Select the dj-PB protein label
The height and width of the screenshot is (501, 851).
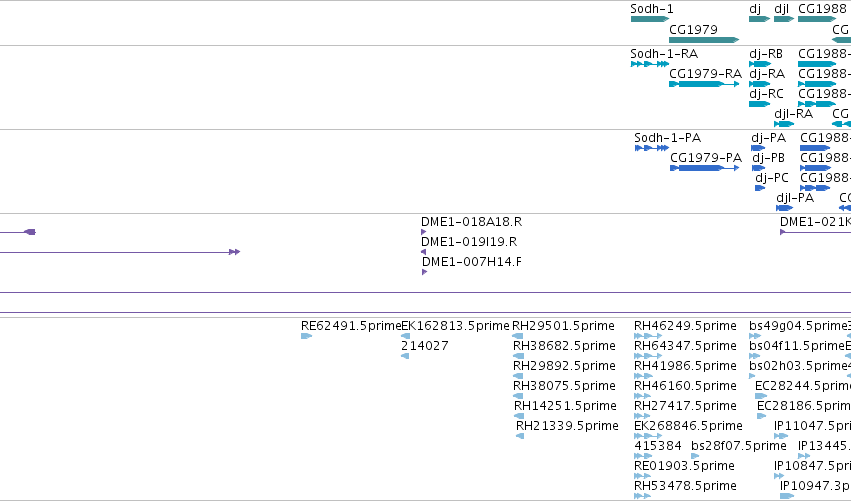769,157
